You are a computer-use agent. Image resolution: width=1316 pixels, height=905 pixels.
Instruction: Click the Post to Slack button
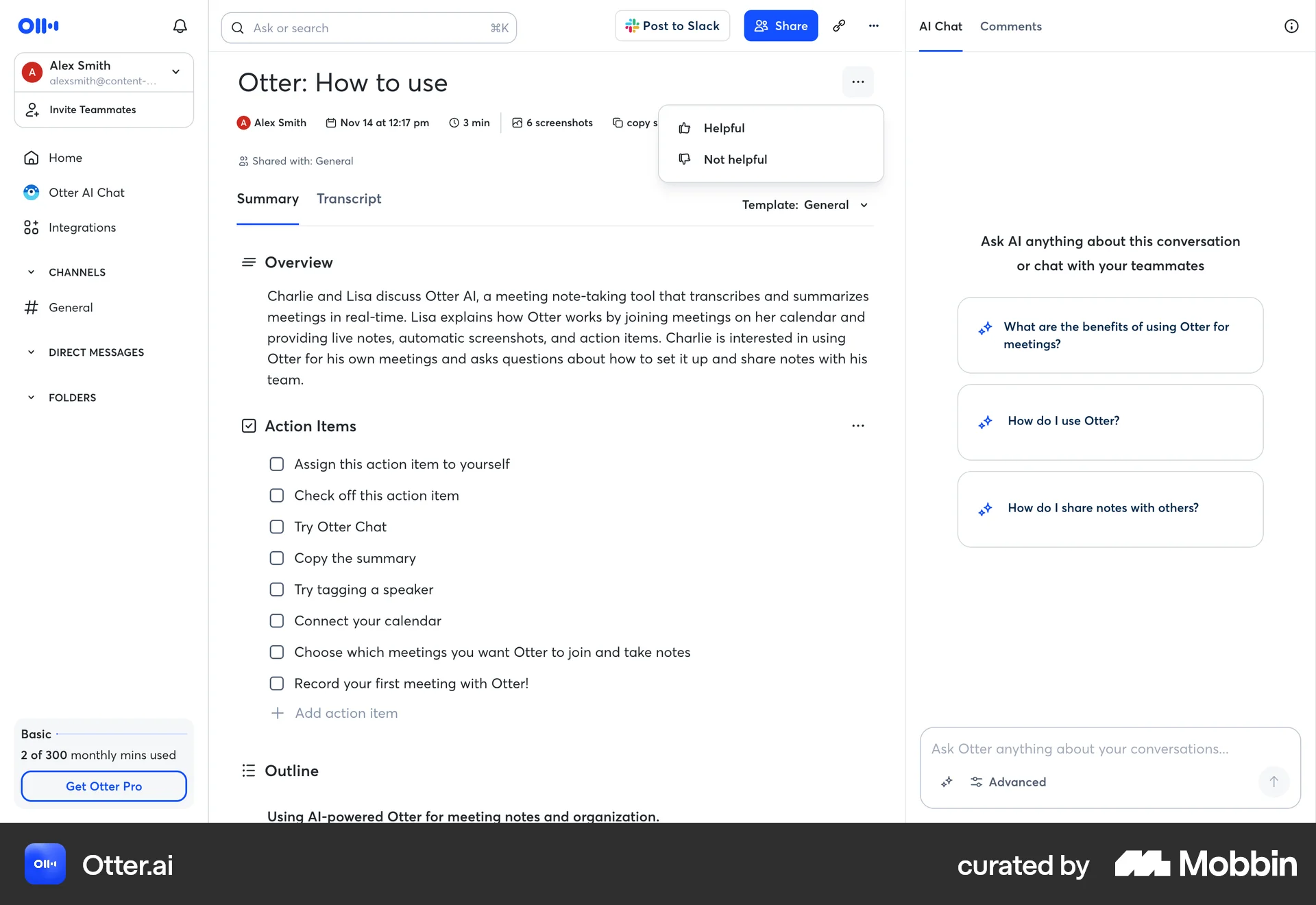[x=672, y=26]
